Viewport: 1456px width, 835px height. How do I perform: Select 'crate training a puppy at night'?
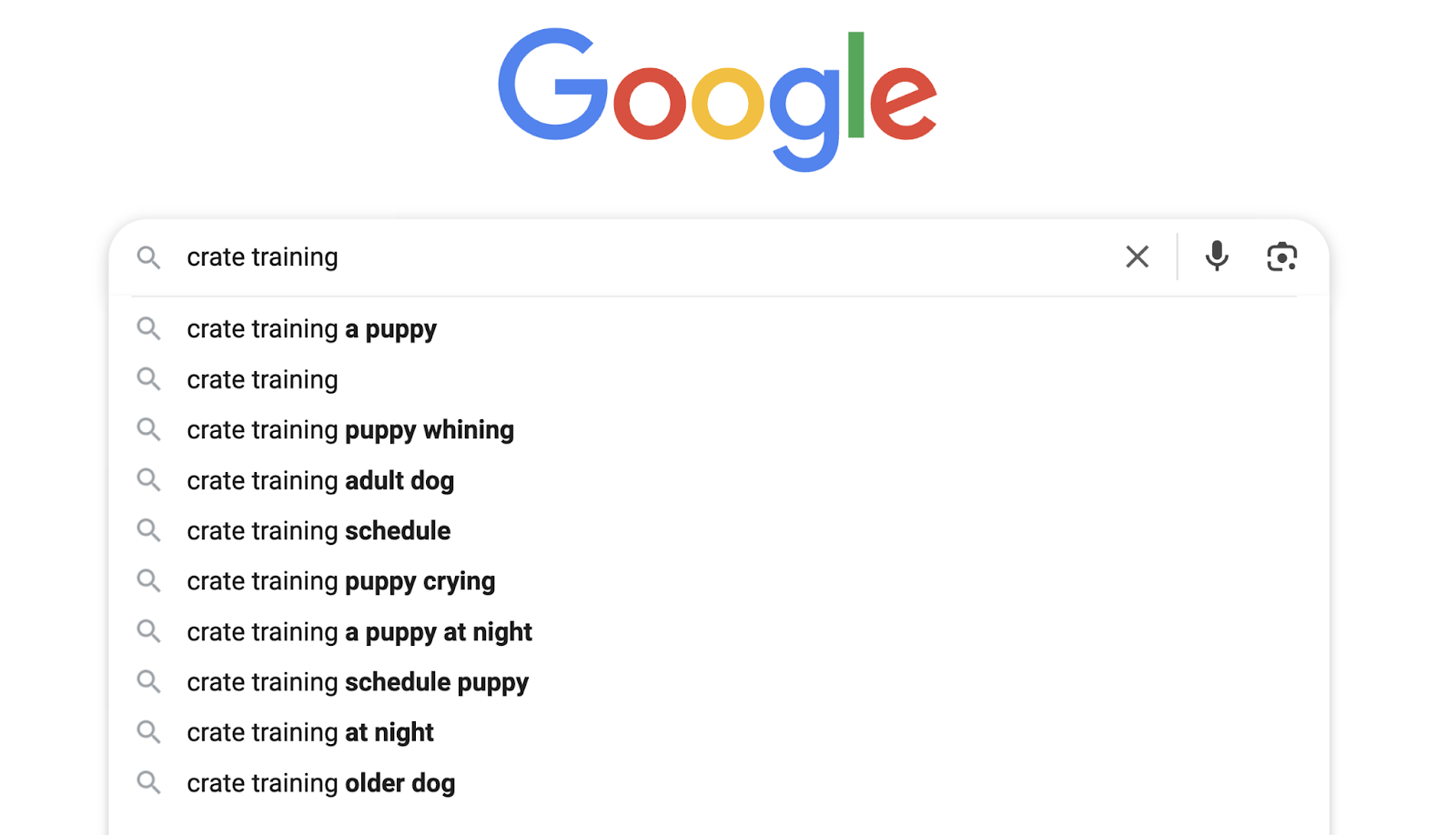(x=359, y=631)
